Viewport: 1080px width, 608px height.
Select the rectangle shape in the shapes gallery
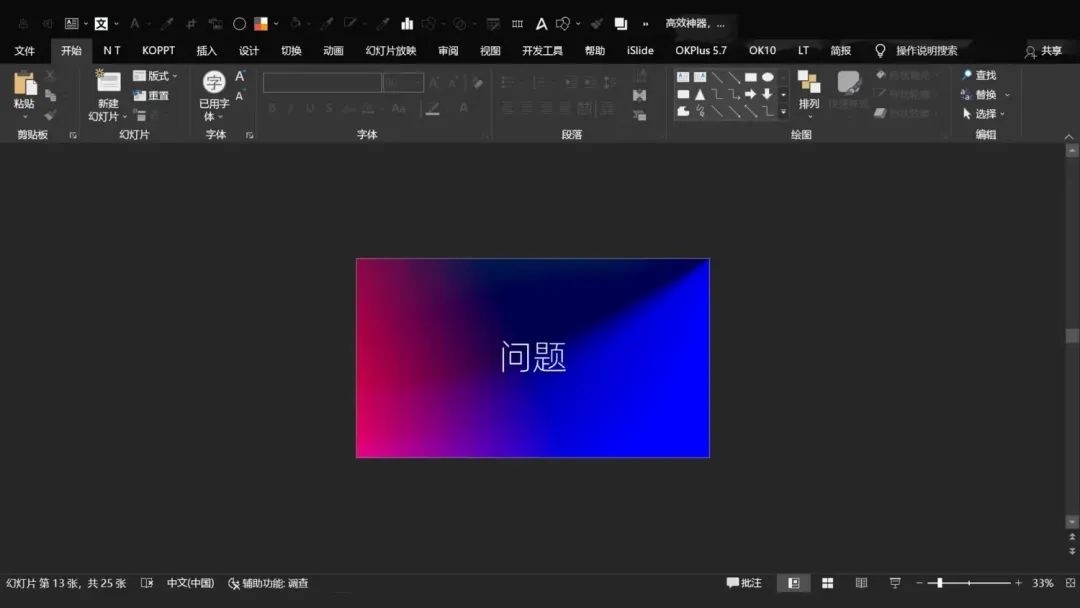[x=751, y=77]
